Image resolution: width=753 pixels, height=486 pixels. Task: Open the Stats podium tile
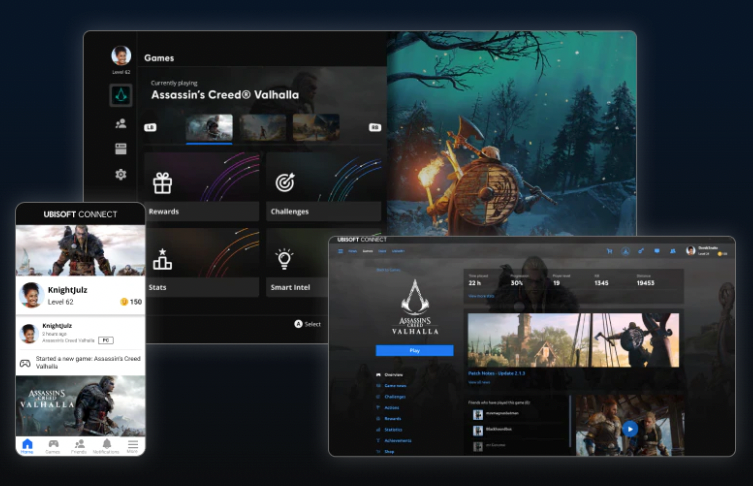(202, 262)
